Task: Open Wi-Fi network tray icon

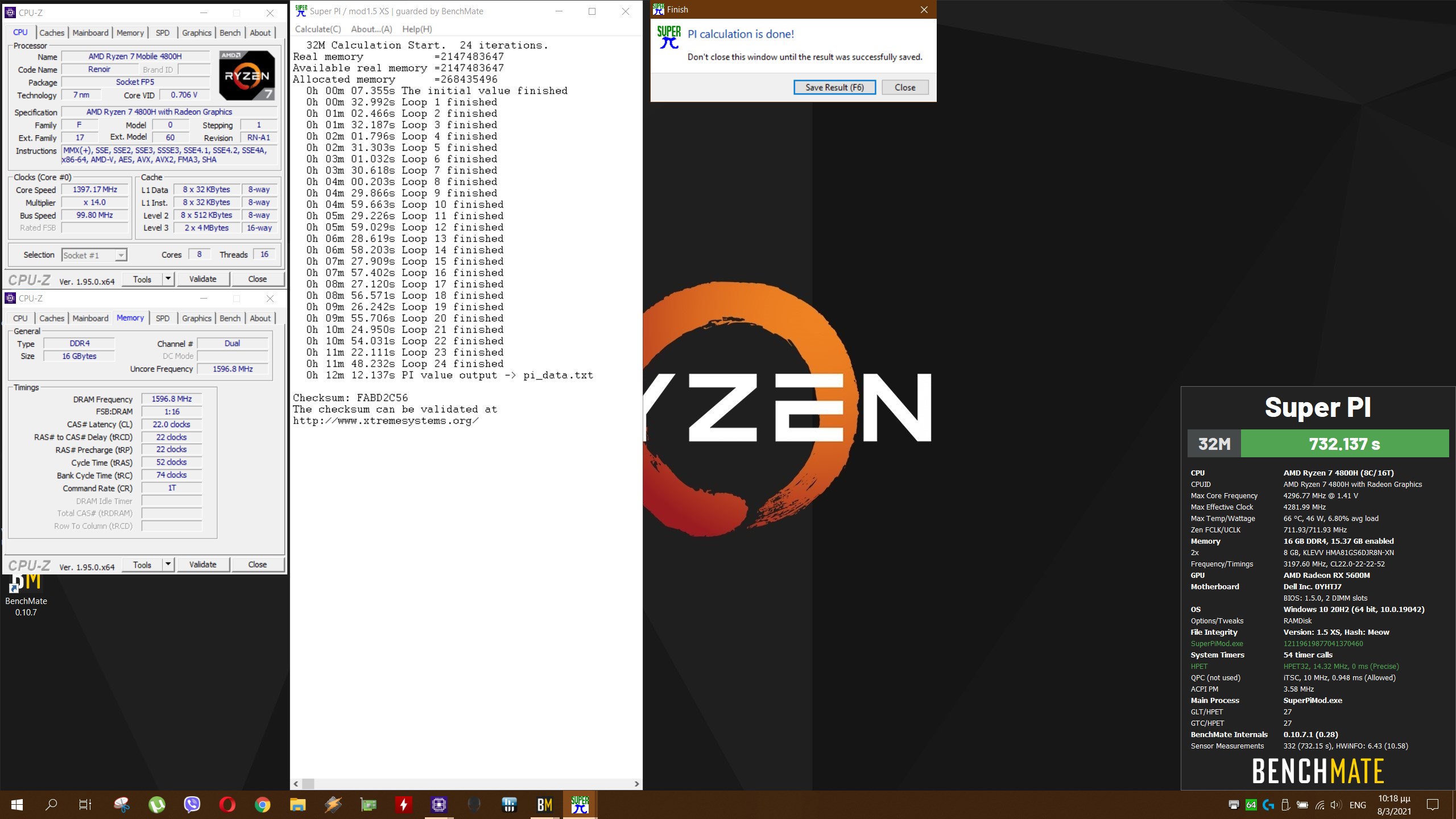Action: pos(1319,805)
